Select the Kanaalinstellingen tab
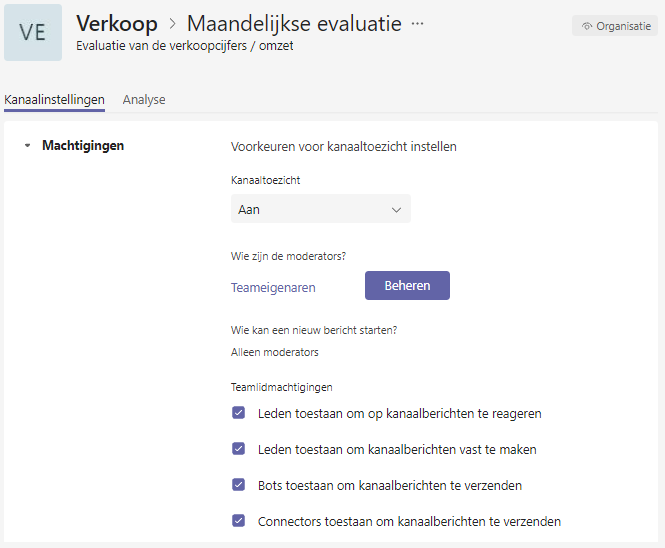Viewport: 665px width, 548px height. (54, 100)
